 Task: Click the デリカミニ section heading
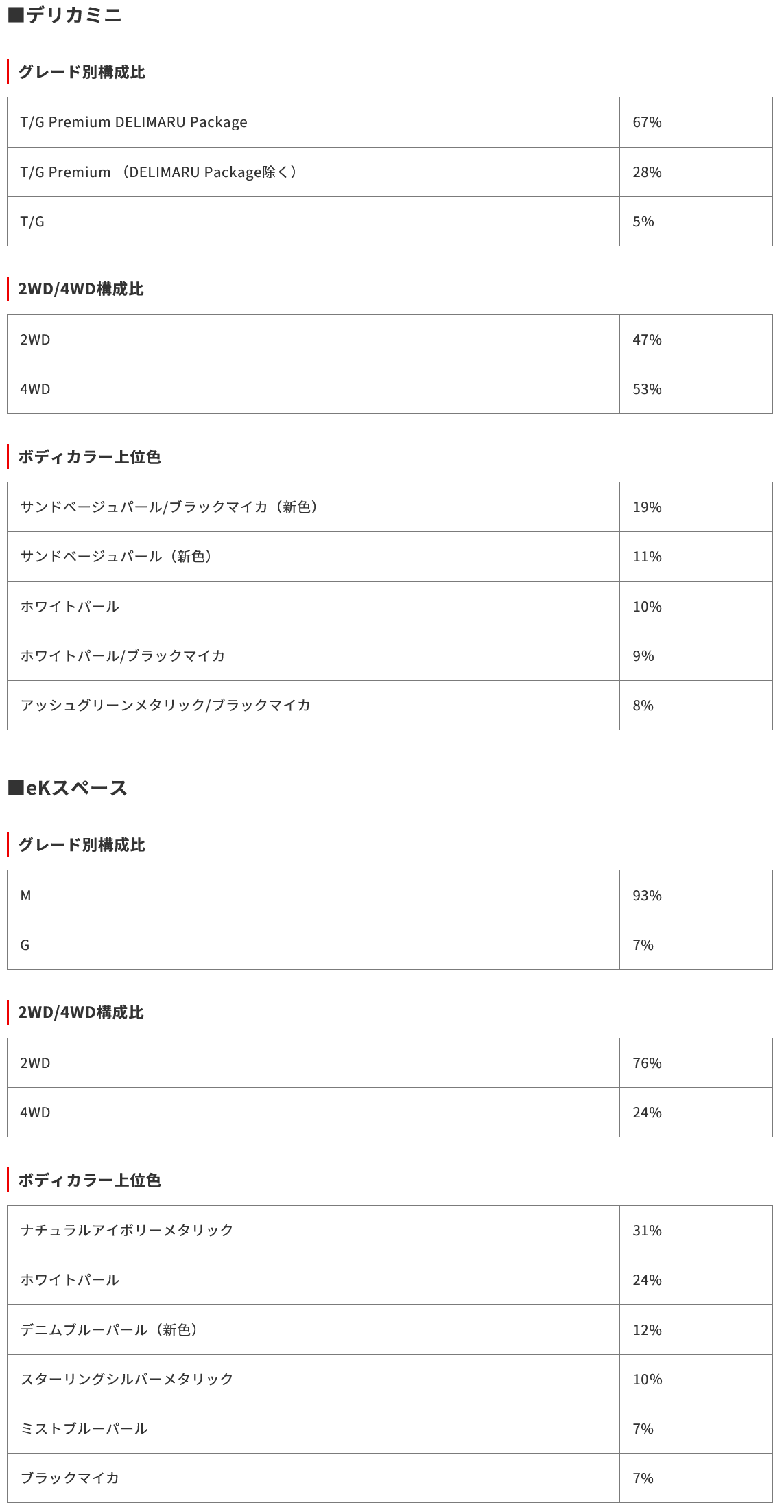click(x=64, y=15)
